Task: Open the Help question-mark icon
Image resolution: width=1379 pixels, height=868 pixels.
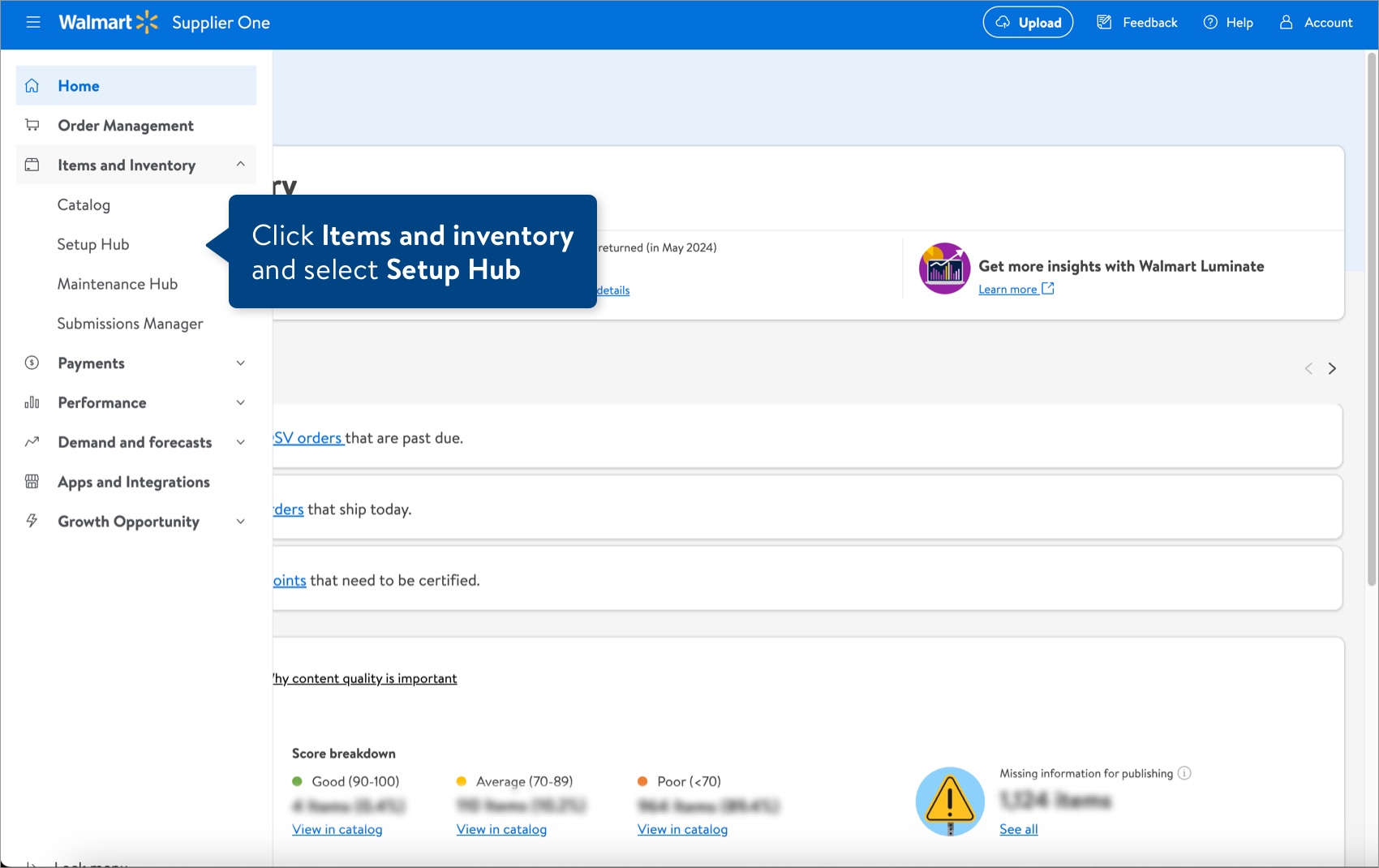Action: pyautogui.click(x=1209, y=22)
